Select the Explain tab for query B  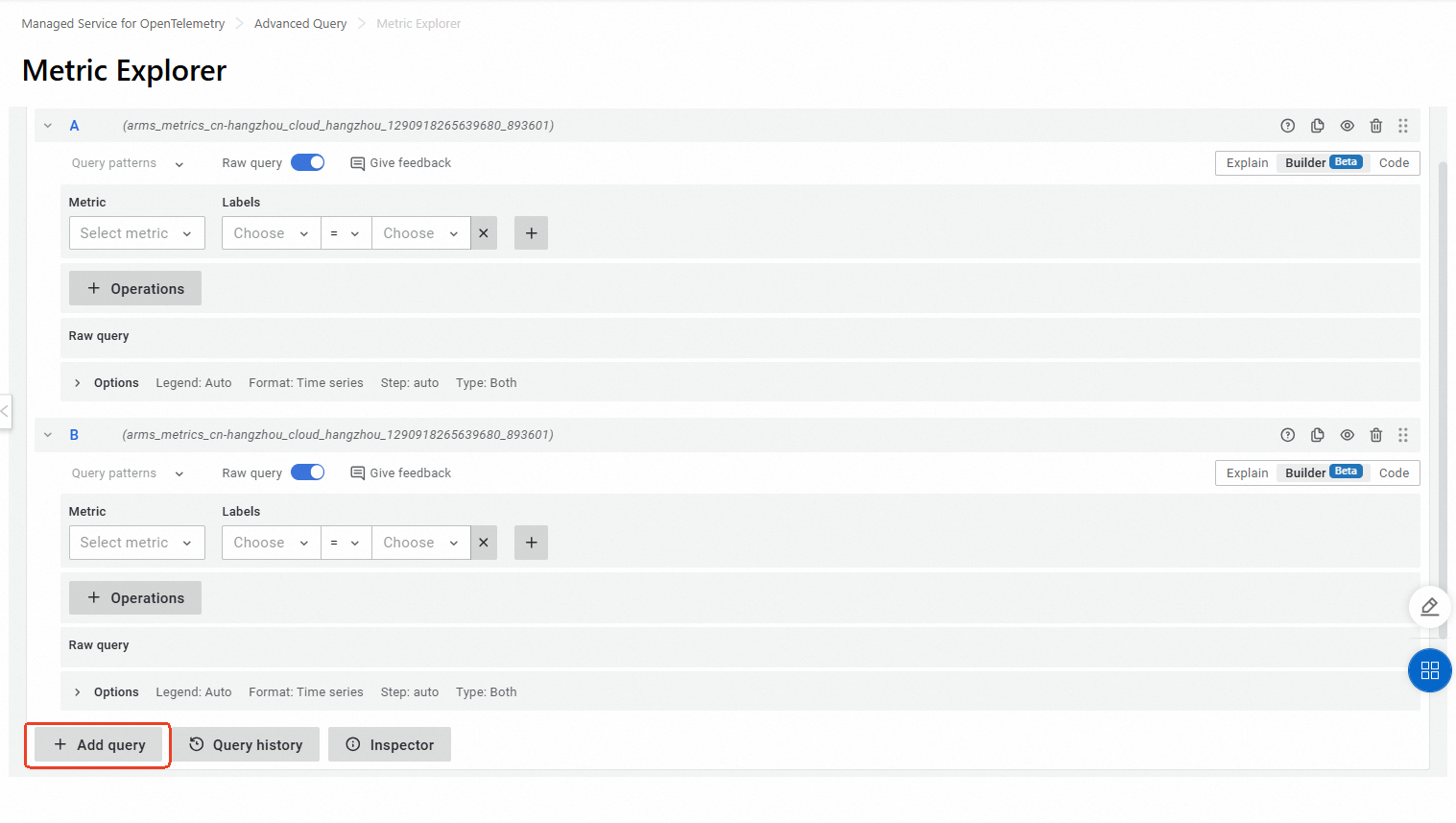pyautogui.click(x=1246, y=472)
